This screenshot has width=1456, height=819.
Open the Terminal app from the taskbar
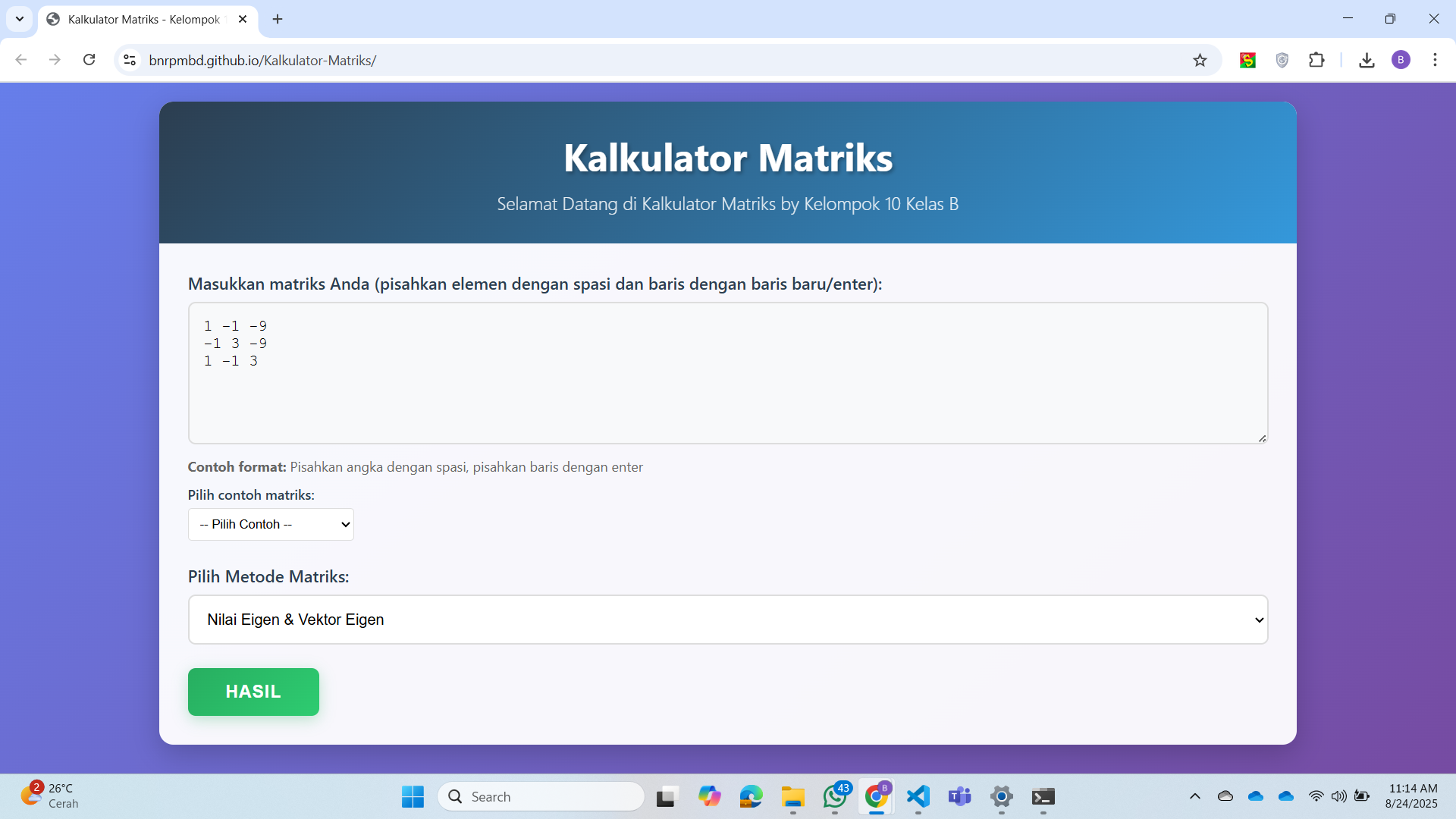pos(1043,797)
